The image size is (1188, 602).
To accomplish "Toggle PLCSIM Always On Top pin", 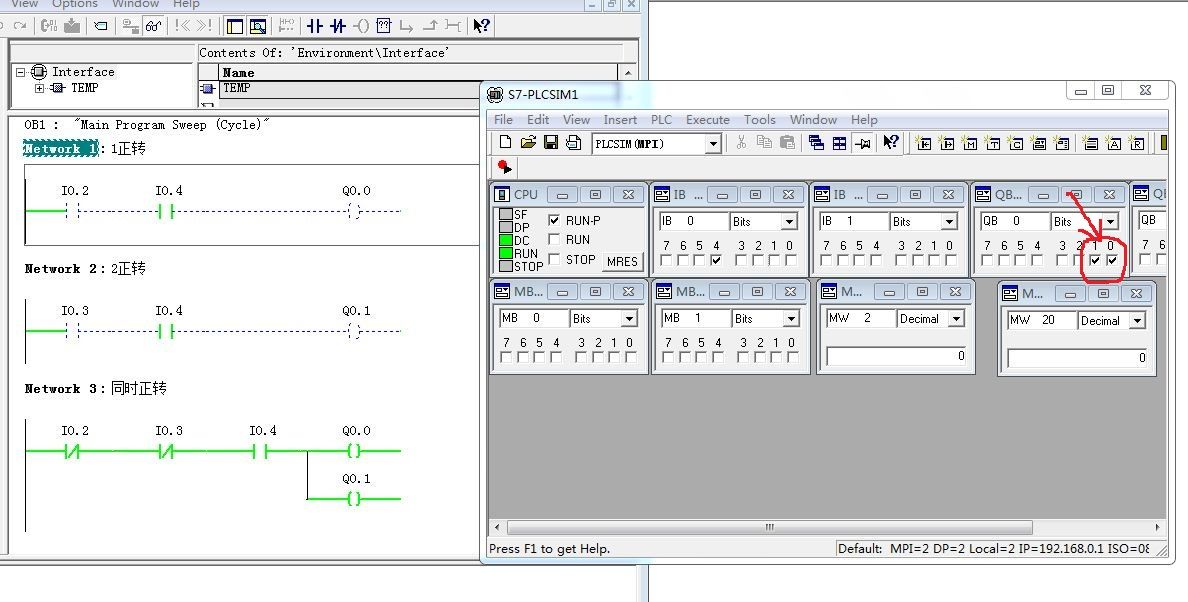I will (862, 142).
